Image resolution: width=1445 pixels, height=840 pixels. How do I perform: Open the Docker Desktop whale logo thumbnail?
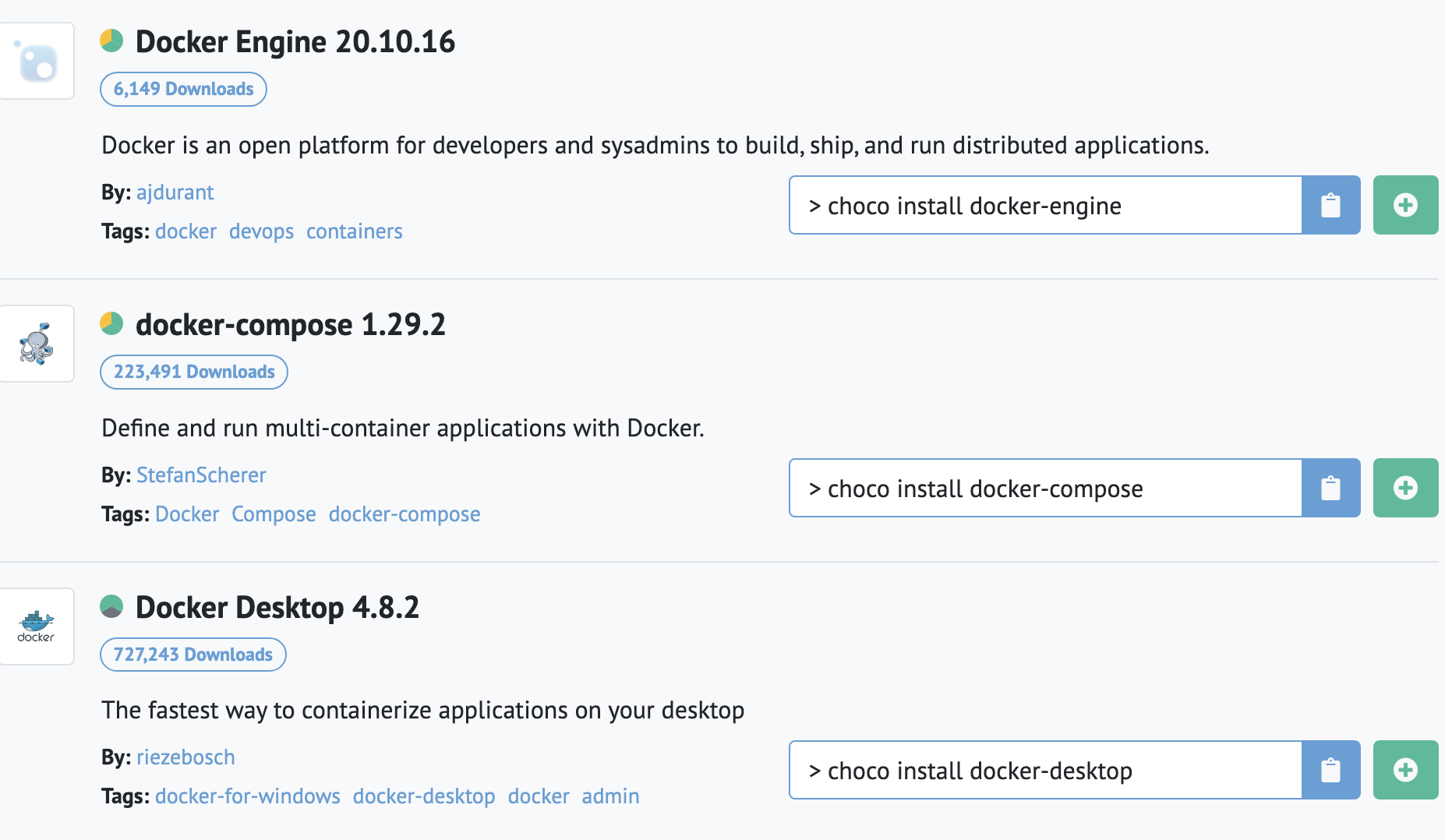click(x=37, y=626)
